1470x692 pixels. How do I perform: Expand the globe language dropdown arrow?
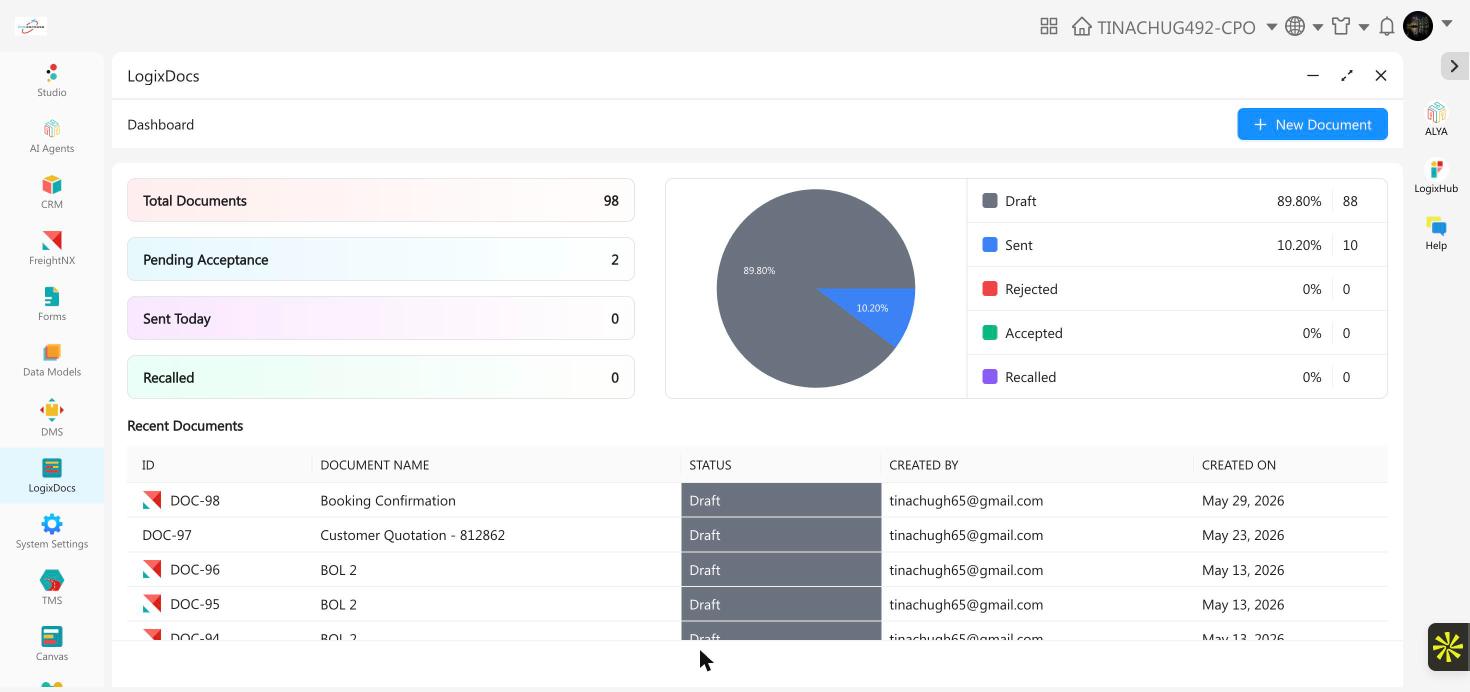coord(1318,27)
